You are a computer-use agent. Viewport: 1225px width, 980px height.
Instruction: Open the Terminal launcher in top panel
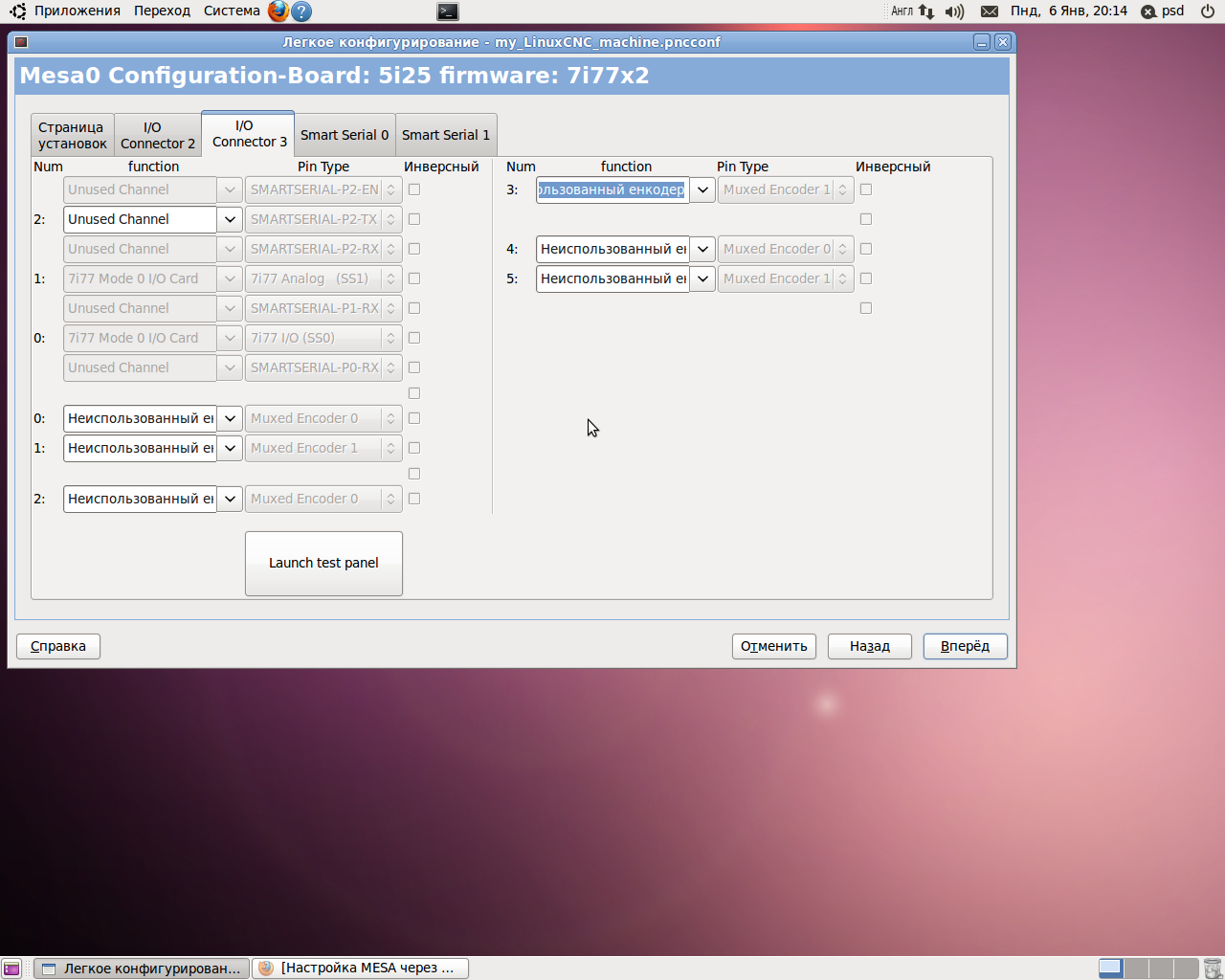[447, 11]
